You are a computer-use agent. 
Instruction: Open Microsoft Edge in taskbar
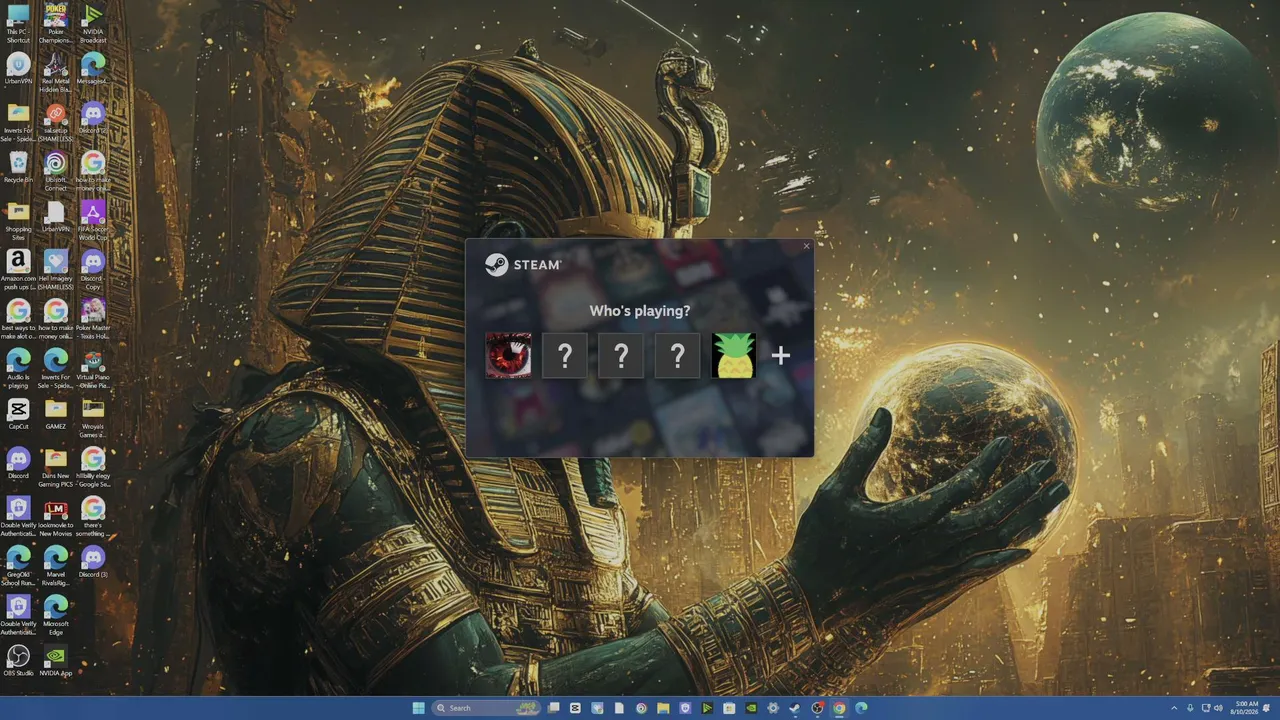pyautogui.click(x=861, y=708)
